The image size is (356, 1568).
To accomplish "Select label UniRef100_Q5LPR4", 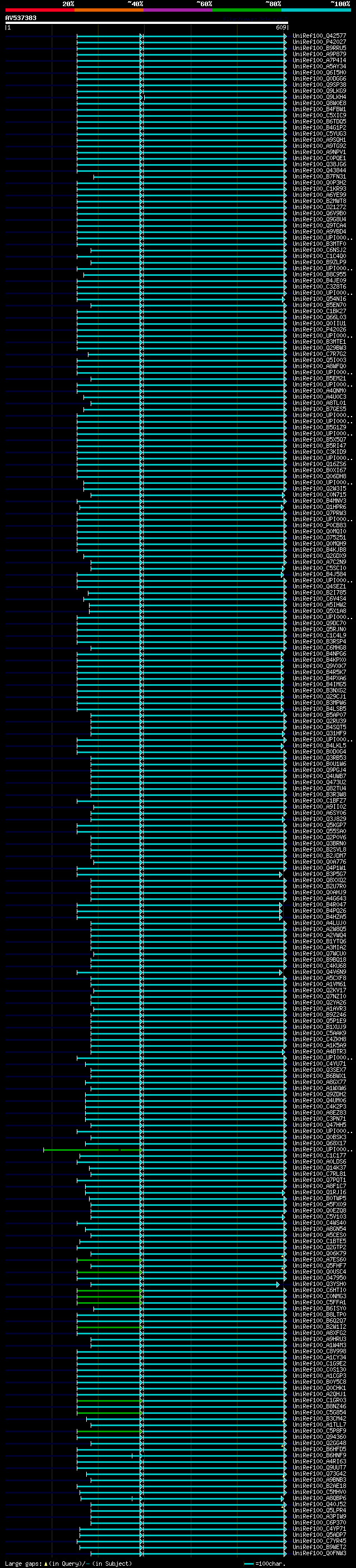I will pos(319,1510).
